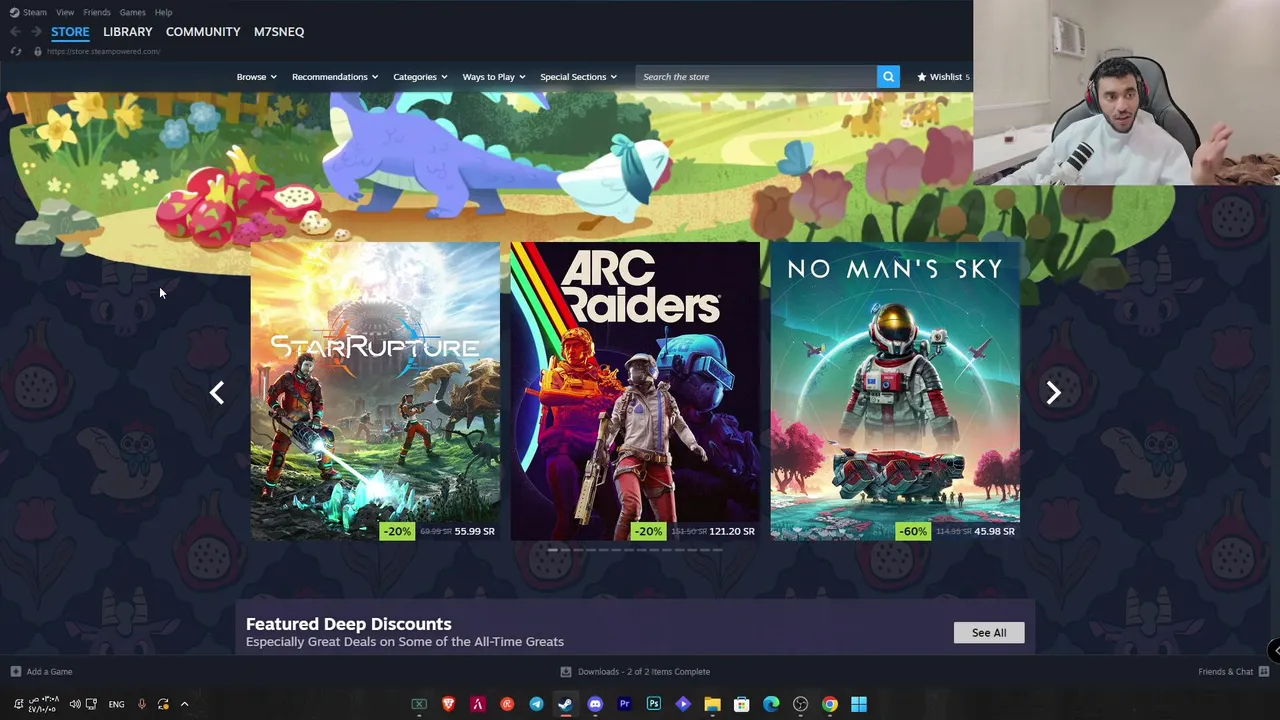Screen dimensions: 1280x720
Task: Switch the ENG input language indicator
Action: click(116, 704)
